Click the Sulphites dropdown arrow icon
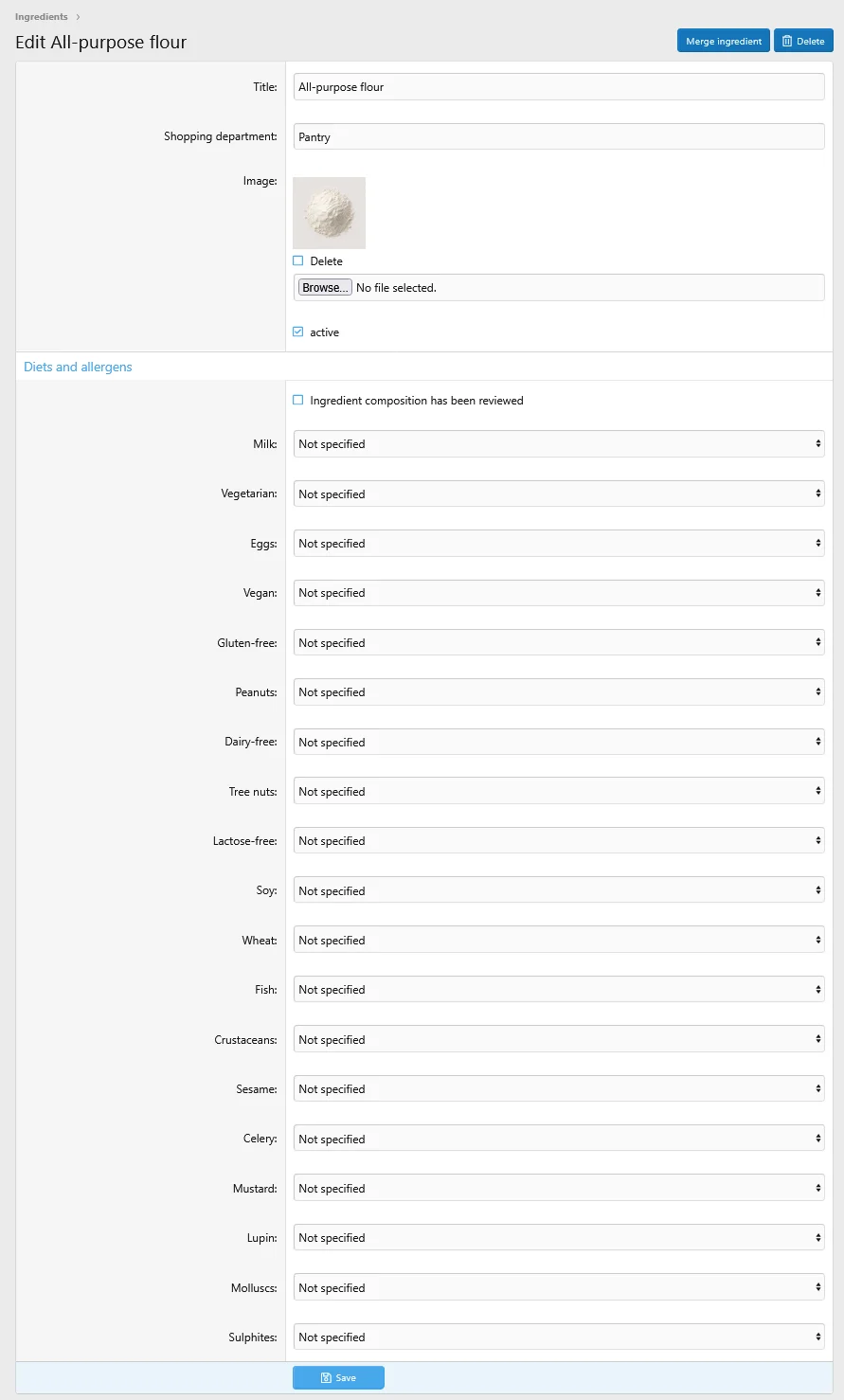This screenshot has height=1400, width=844. [817, 1337]
